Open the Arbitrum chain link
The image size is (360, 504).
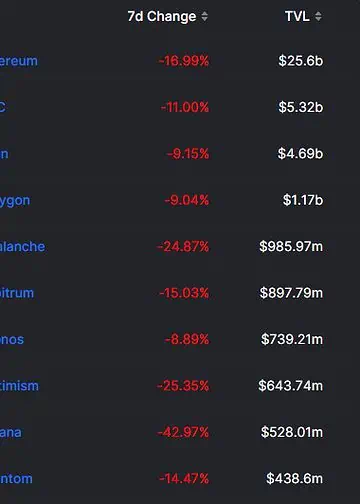pyautogui.click(x=17, y=293)
